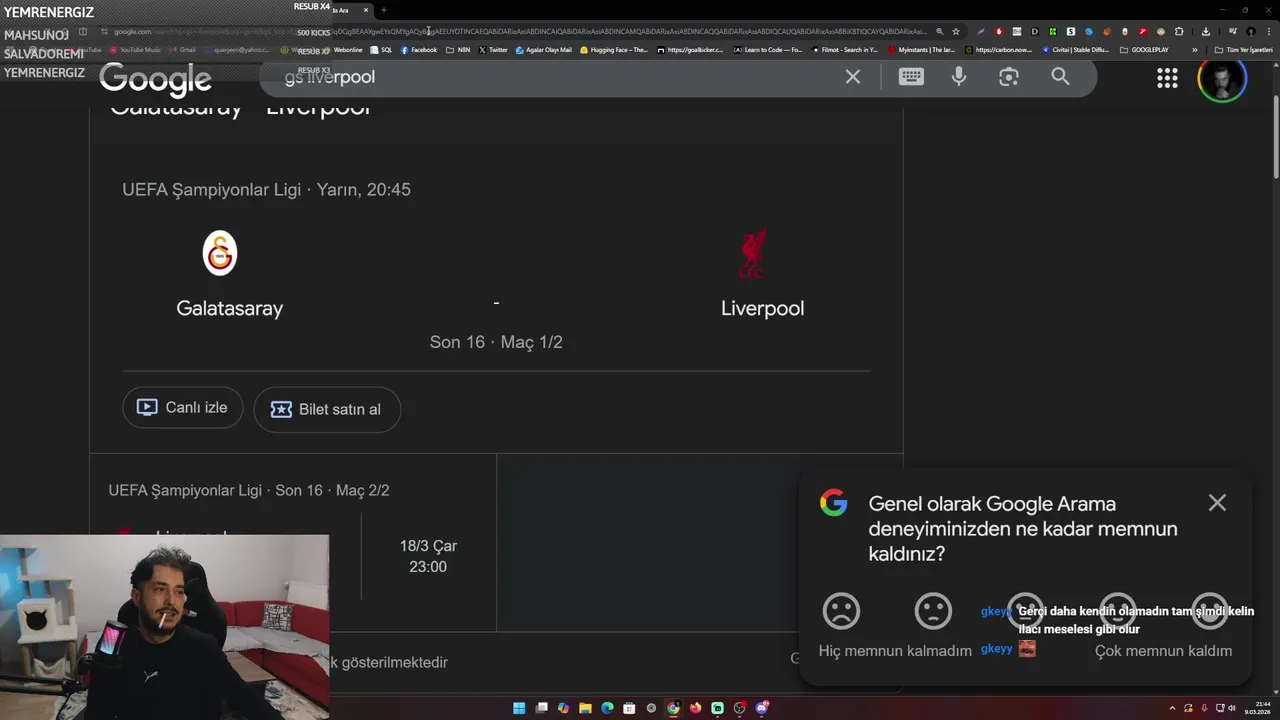Open the 'Filmot - Search in Y...' bookmark
This screenshot has width=1280, height=720.
point(845,49)
